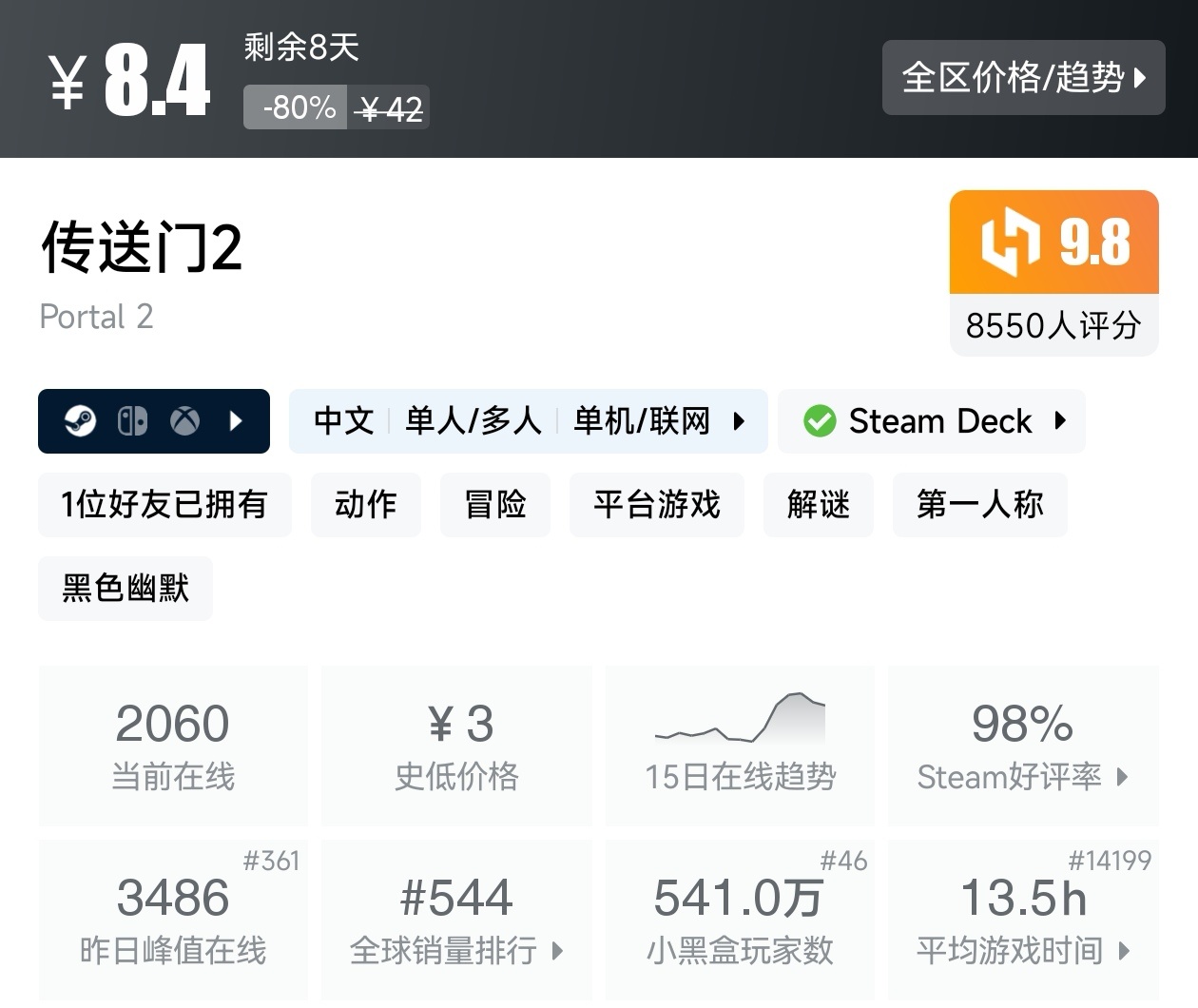
Task: Open the 541.0万 小黑盒玩家数 stat
Action: (740, 920)
